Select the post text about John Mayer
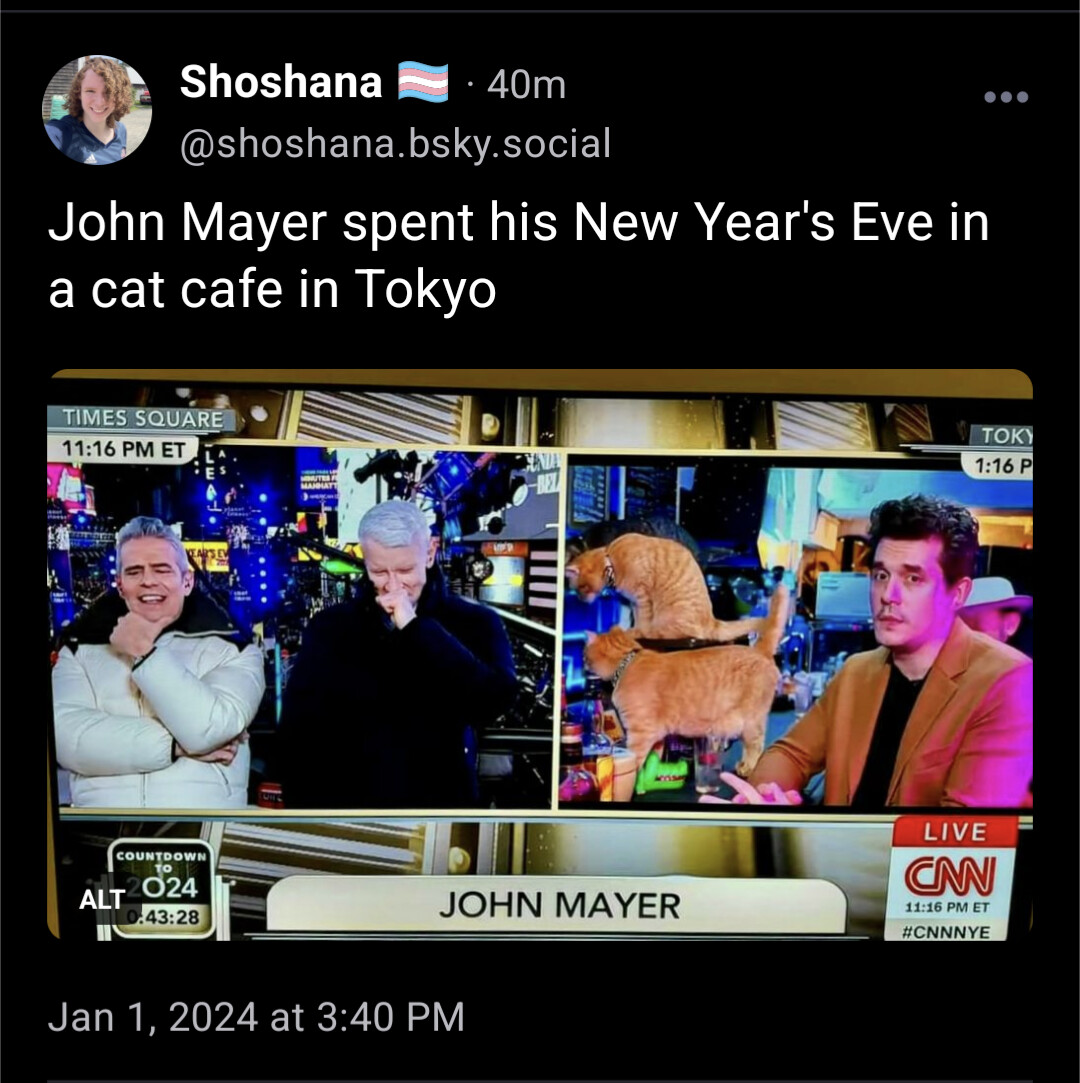 [519, 256]
